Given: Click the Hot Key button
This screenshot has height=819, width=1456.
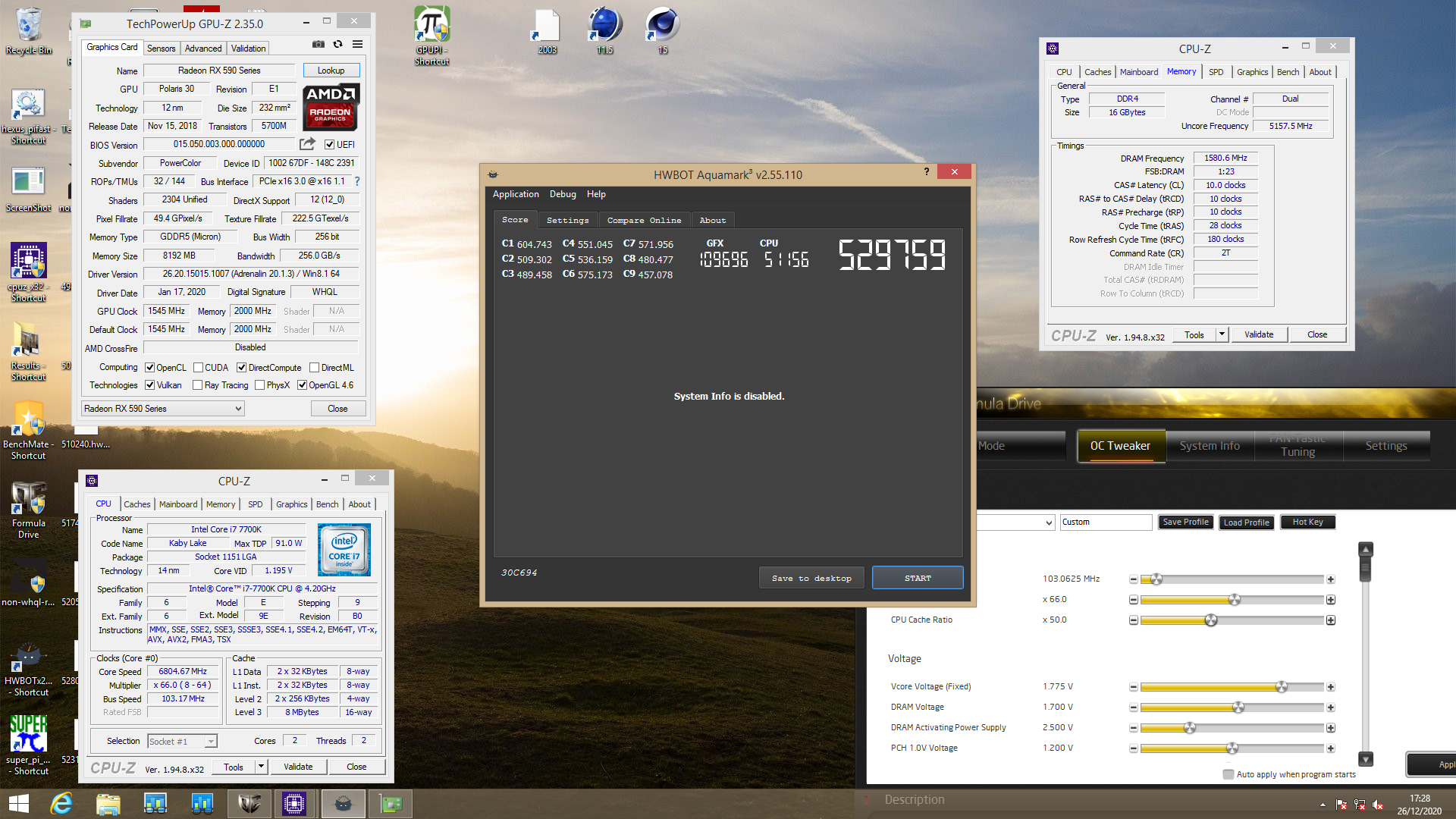Looking at the screenshot, I should coord(1307,522).
